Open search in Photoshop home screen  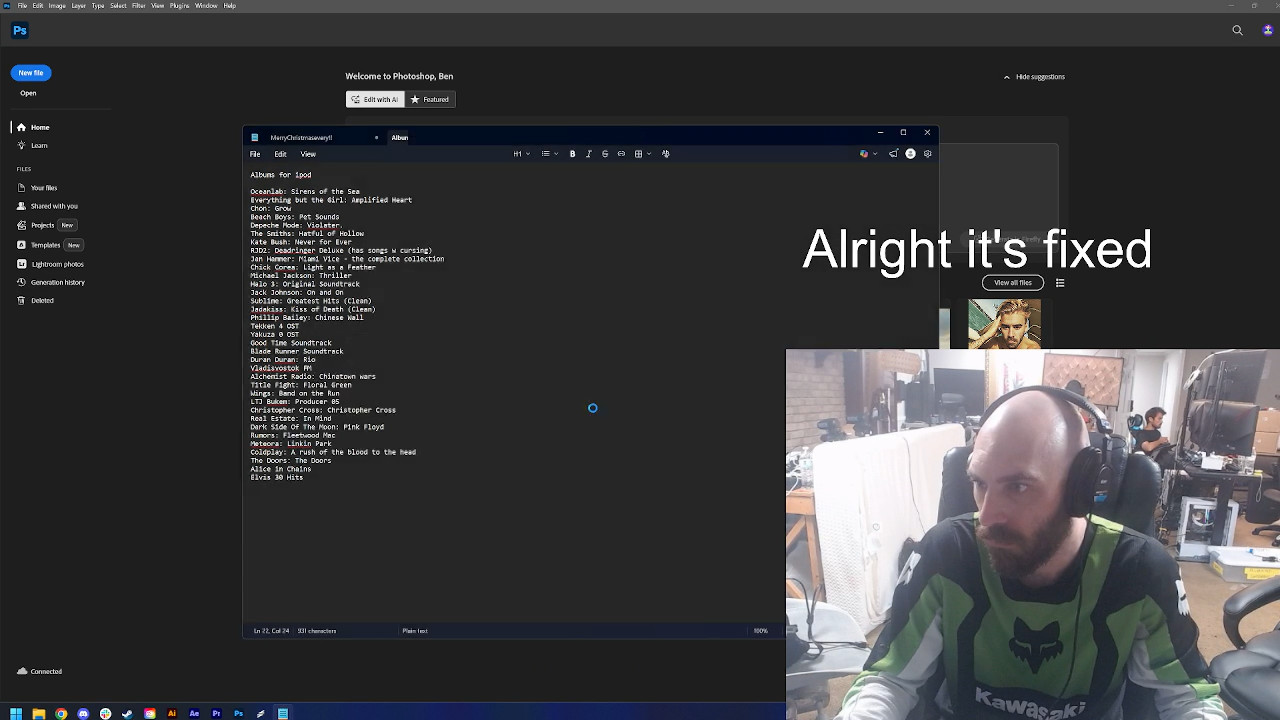click(x=1238, y=31)
